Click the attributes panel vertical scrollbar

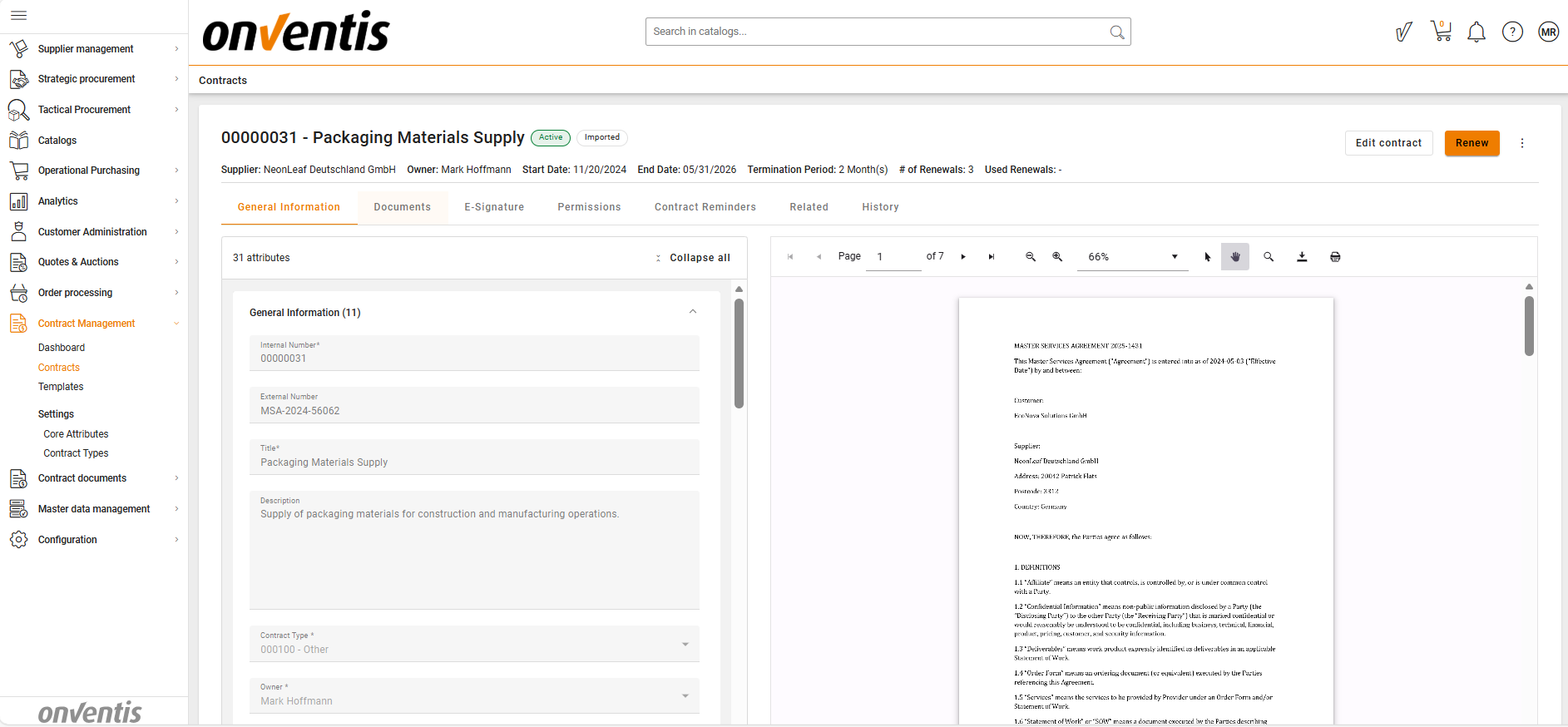pyautogui.click(x=739, y=354)
